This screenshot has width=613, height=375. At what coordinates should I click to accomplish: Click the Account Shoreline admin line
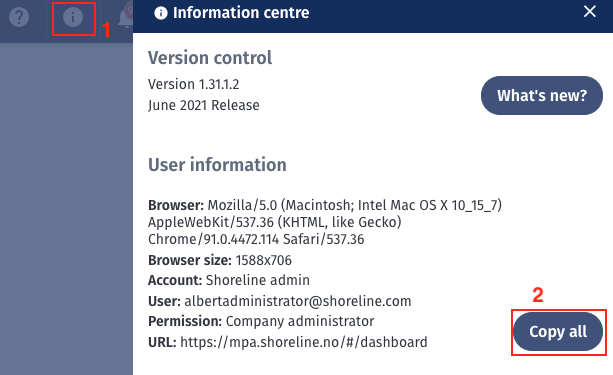[229, 280]
